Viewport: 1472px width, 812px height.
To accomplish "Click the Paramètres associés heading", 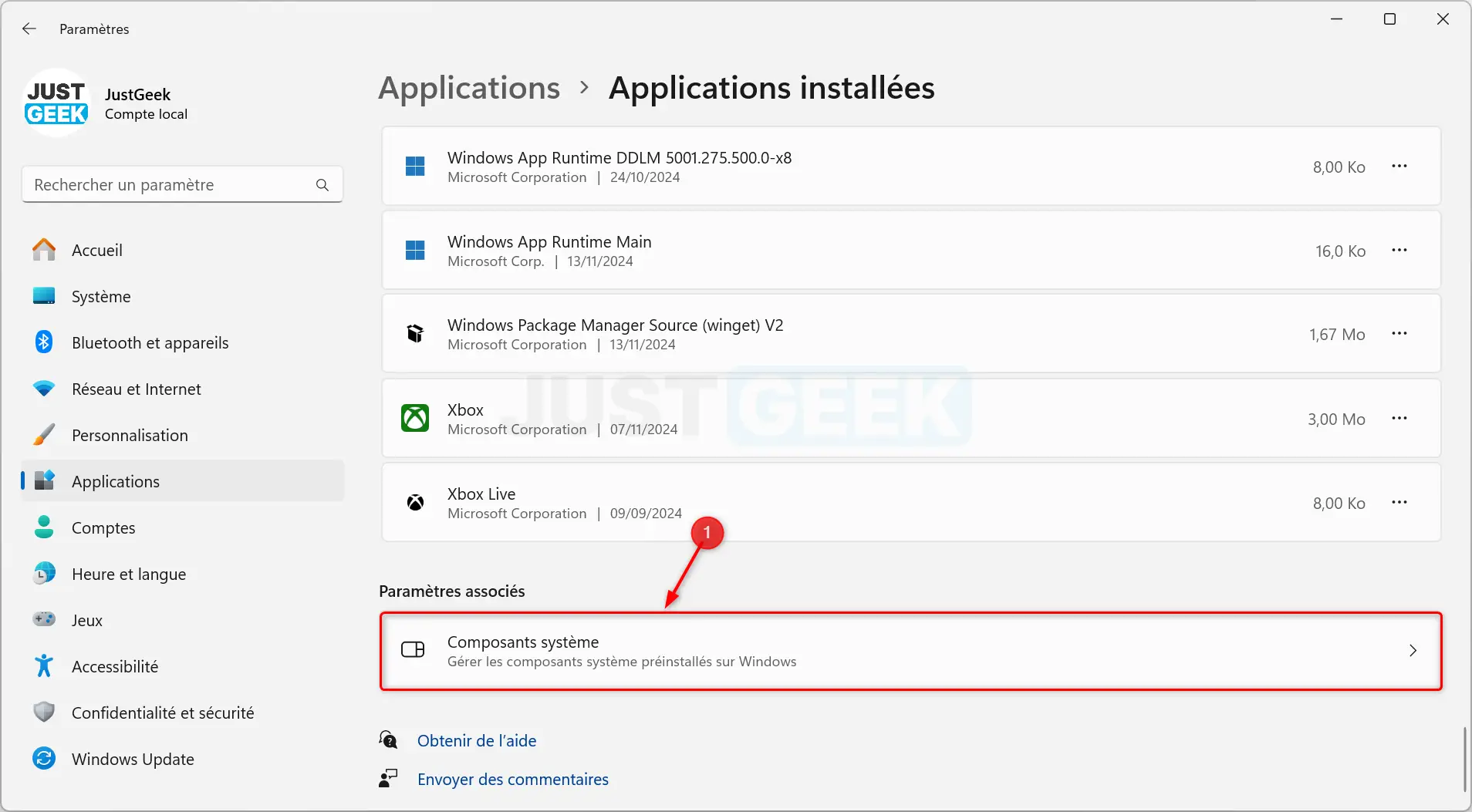I will tap(452, 591).
